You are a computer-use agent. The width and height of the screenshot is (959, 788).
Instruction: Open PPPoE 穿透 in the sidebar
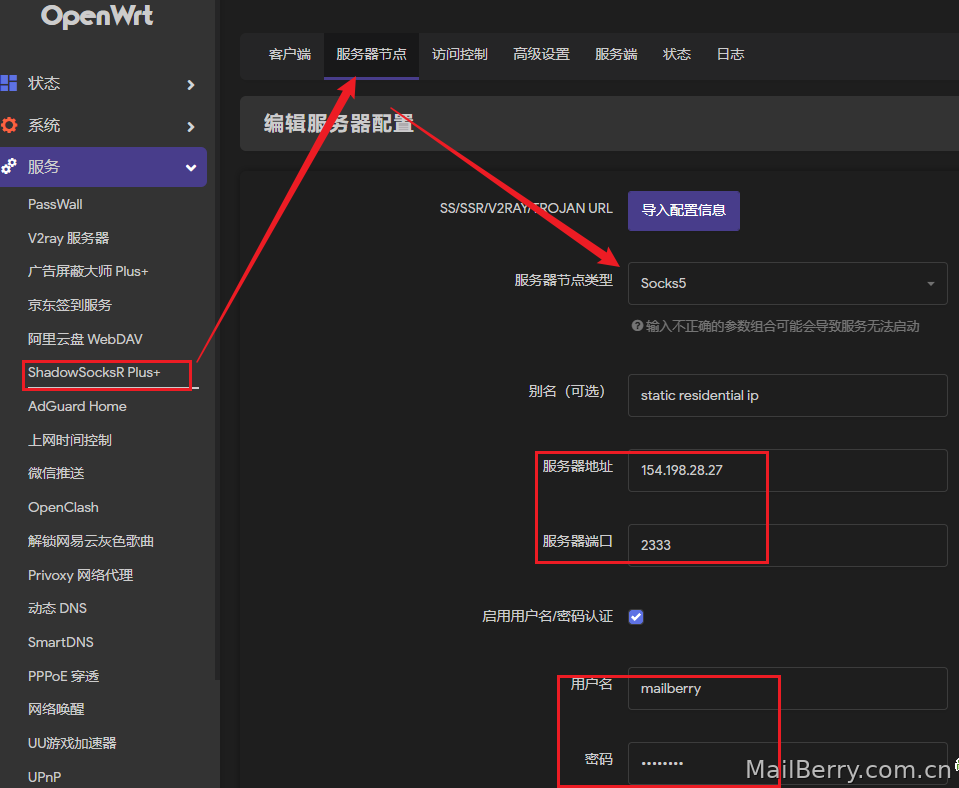point(64,676)
